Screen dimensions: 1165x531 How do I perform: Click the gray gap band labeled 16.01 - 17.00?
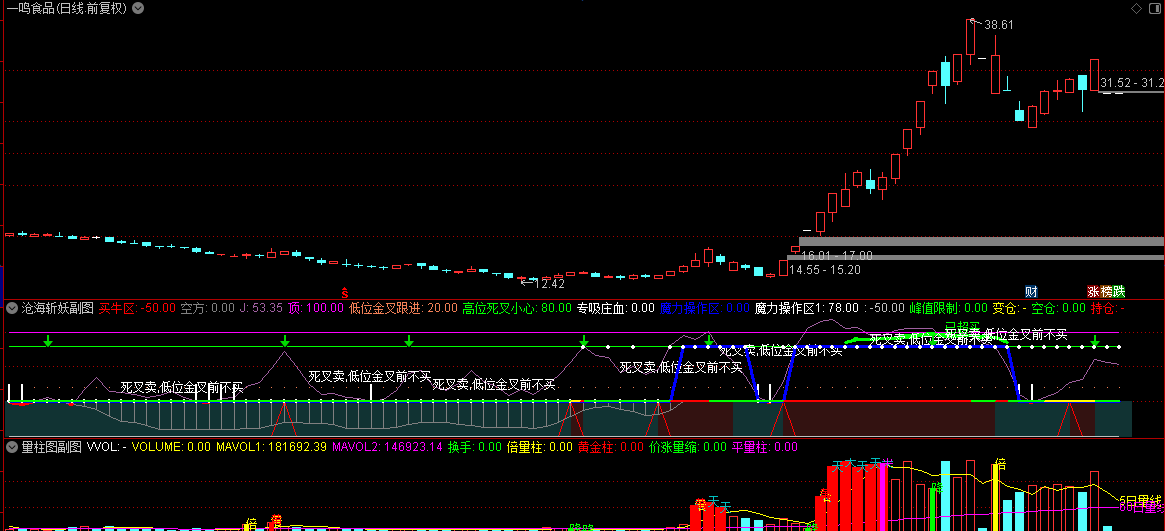(982, 241)
